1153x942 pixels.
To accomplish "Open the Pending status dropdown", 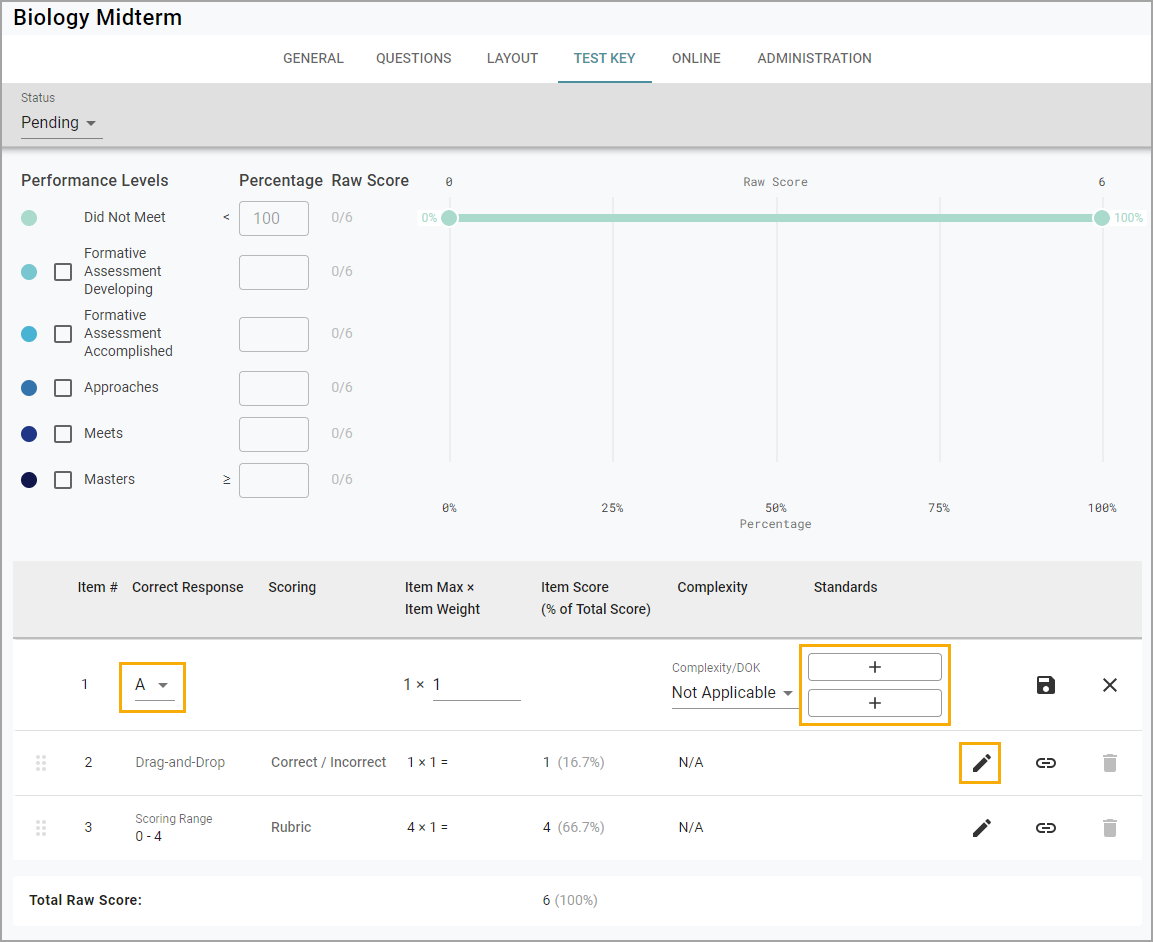I will pos(60,123).
